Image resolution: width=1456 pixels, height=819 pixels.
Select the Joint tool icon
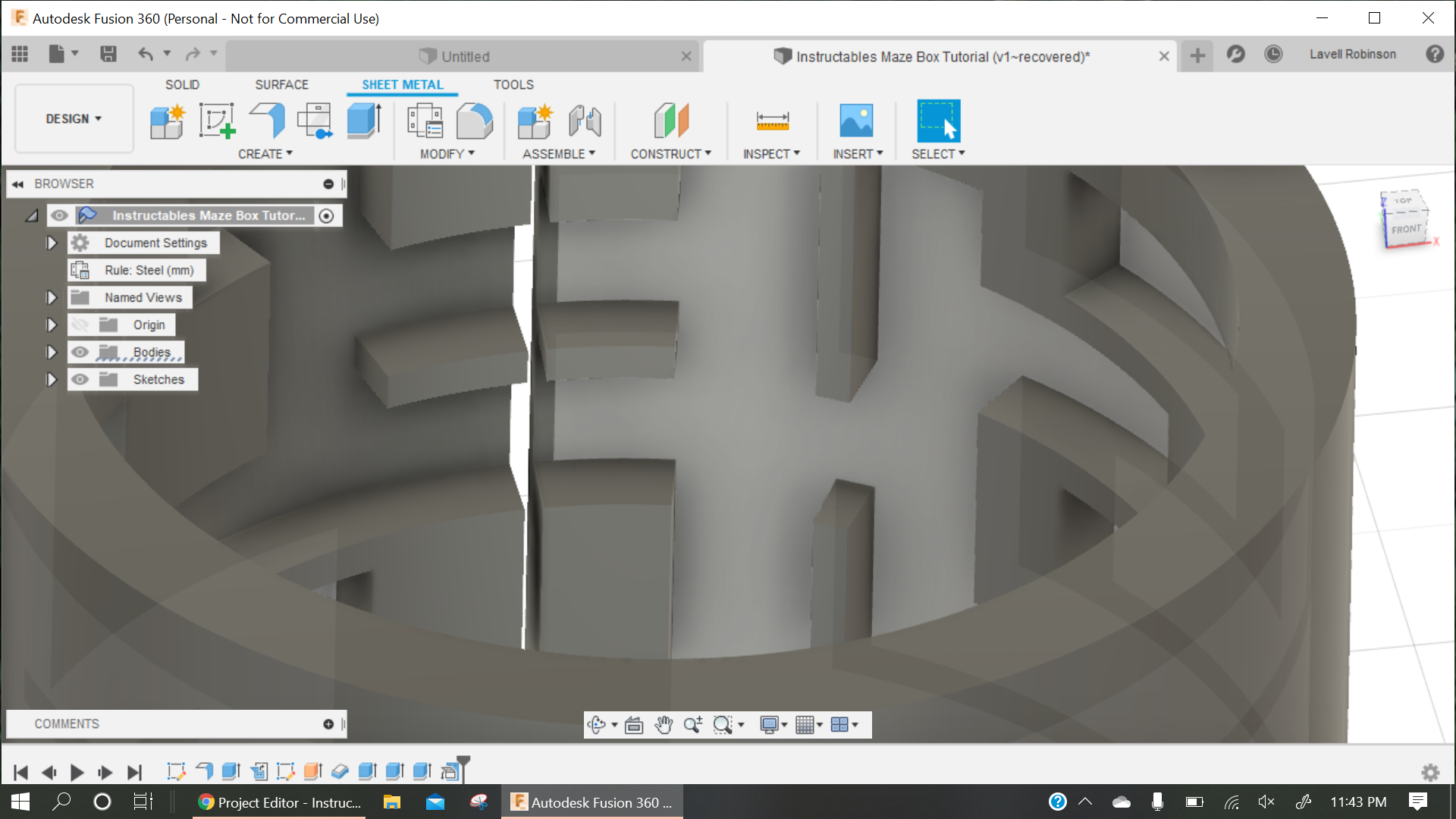(585, 121)
